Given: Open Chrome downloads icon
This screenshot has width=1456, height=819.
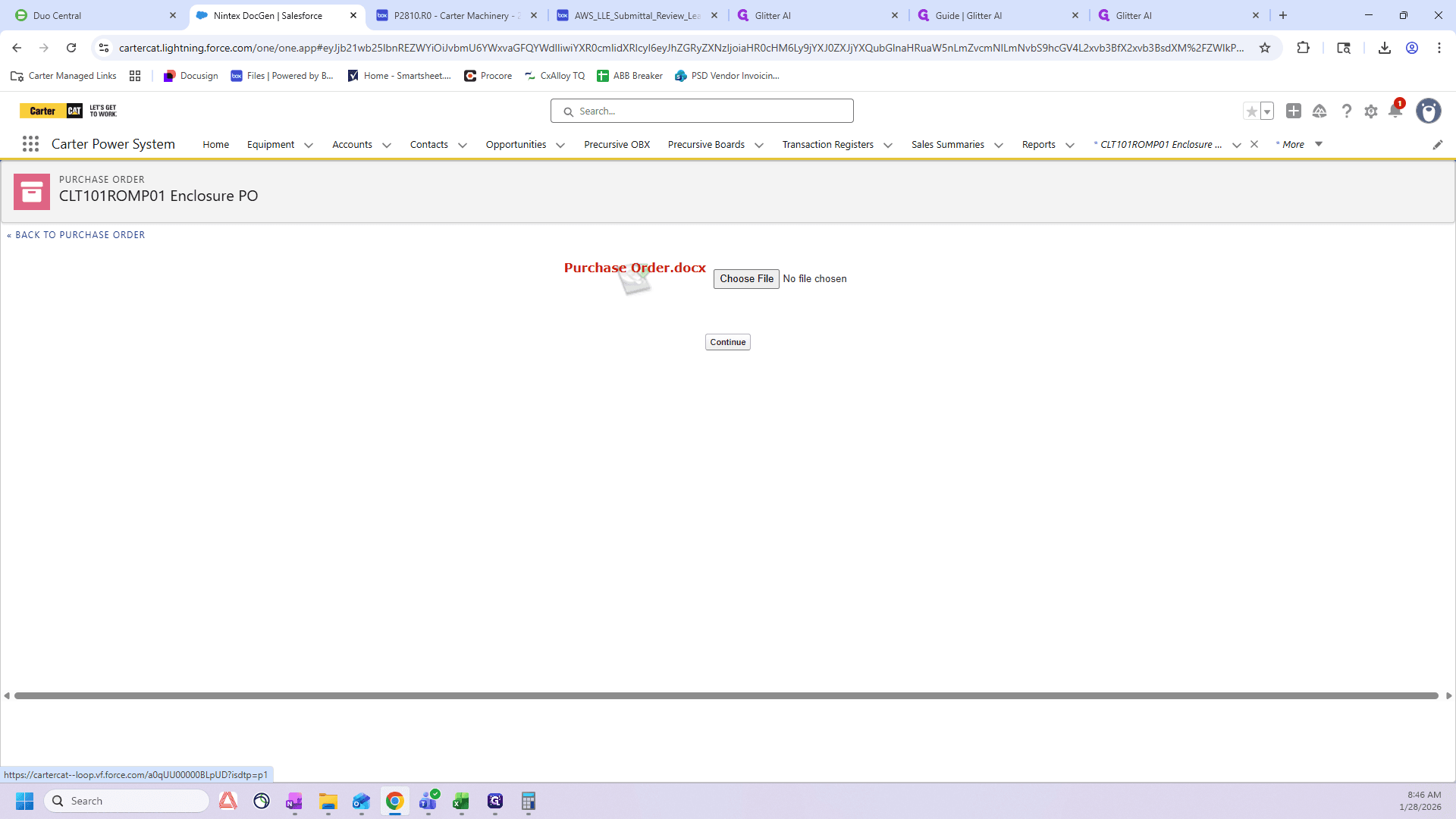Looking at the screenshot, I should pyautogui.click(x=1385, y=48).
